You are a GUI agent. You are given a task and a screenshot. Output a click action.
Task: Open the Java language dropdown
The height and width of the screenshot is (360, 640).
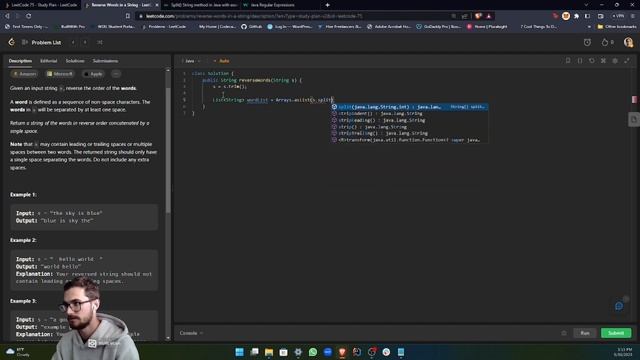click(x=192, y=61)
